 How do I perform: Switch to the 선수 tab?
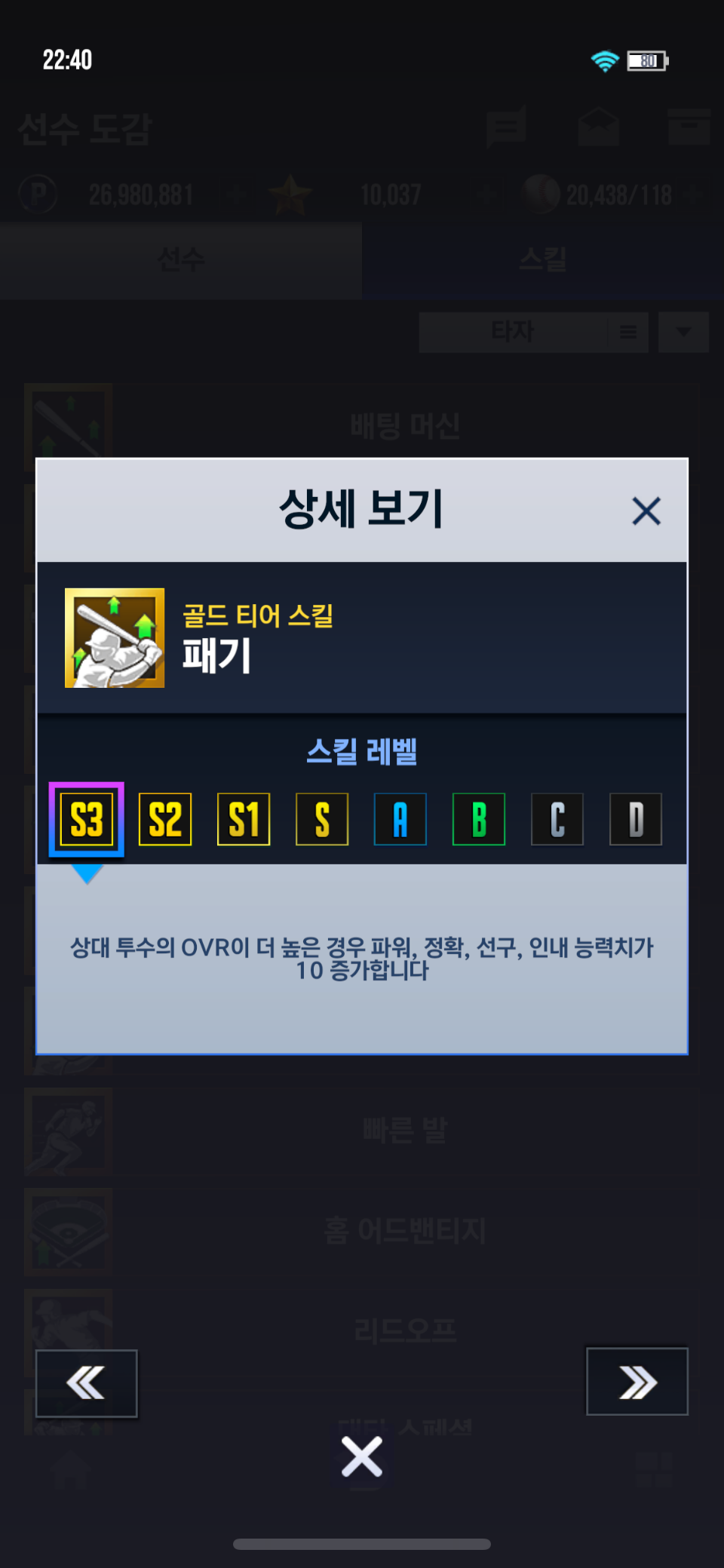point(181,260)
